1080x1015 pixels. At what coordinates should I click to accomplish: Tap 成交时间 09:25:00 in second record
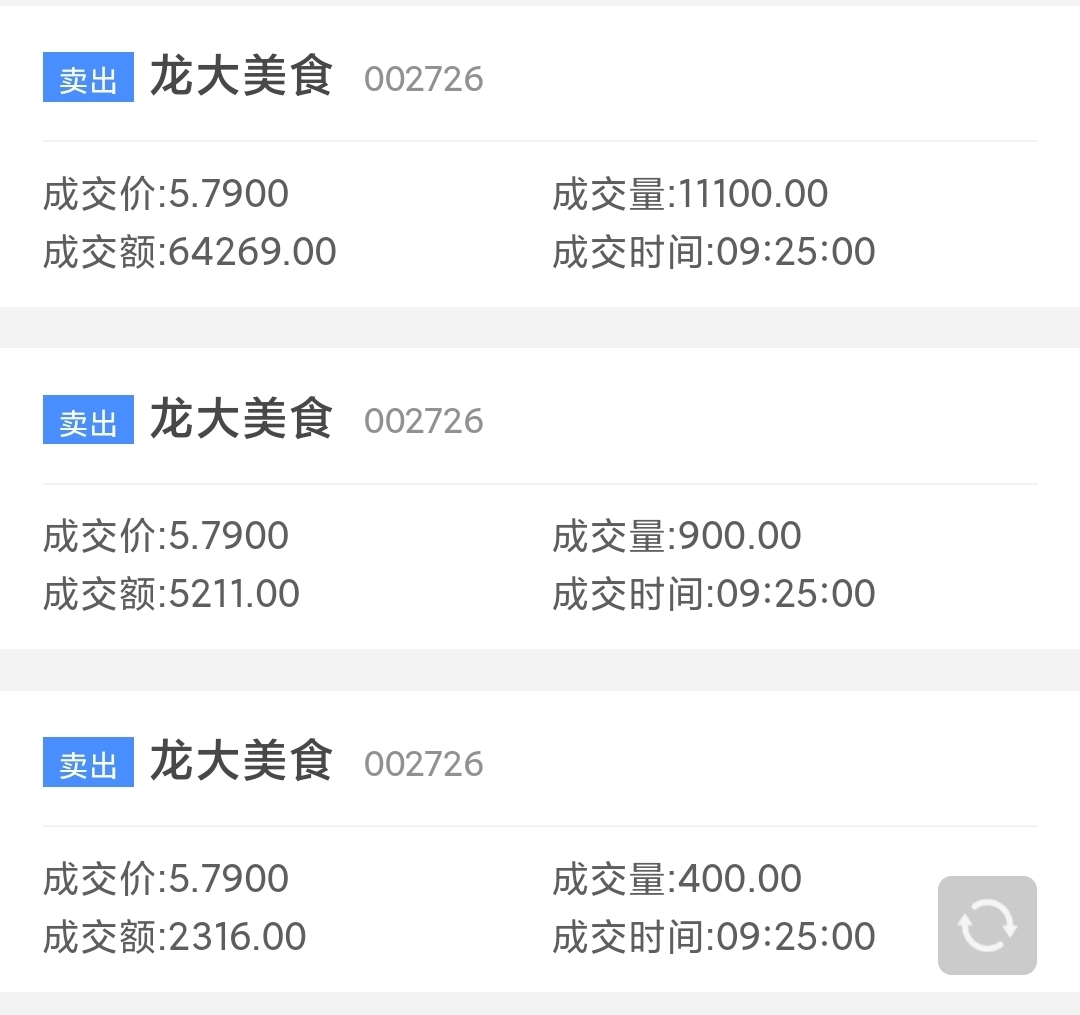714,594
